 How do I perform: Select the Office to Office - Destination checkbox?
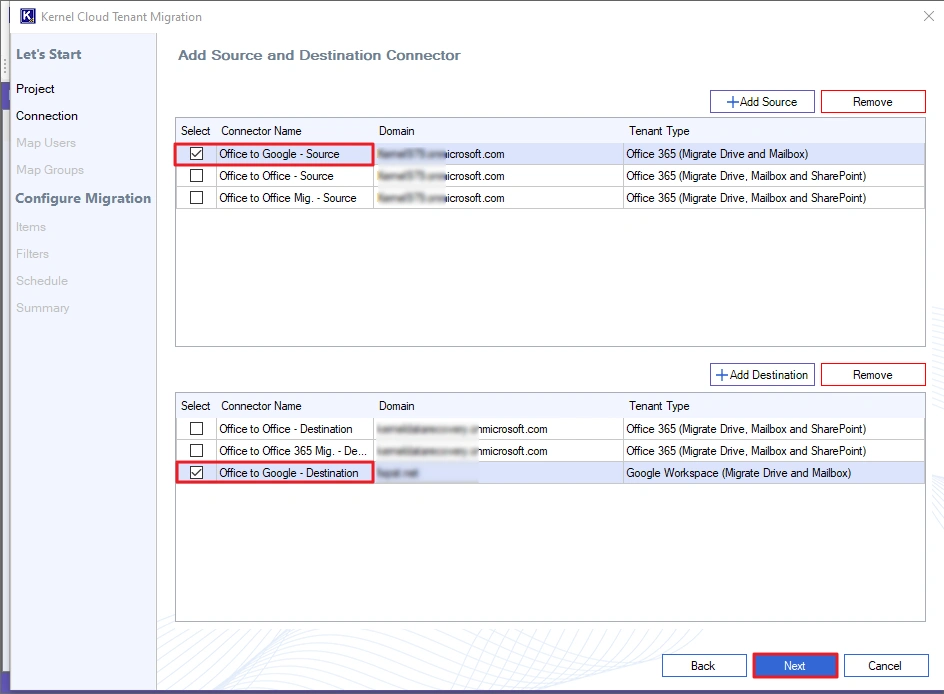click(x=196, y=428)
